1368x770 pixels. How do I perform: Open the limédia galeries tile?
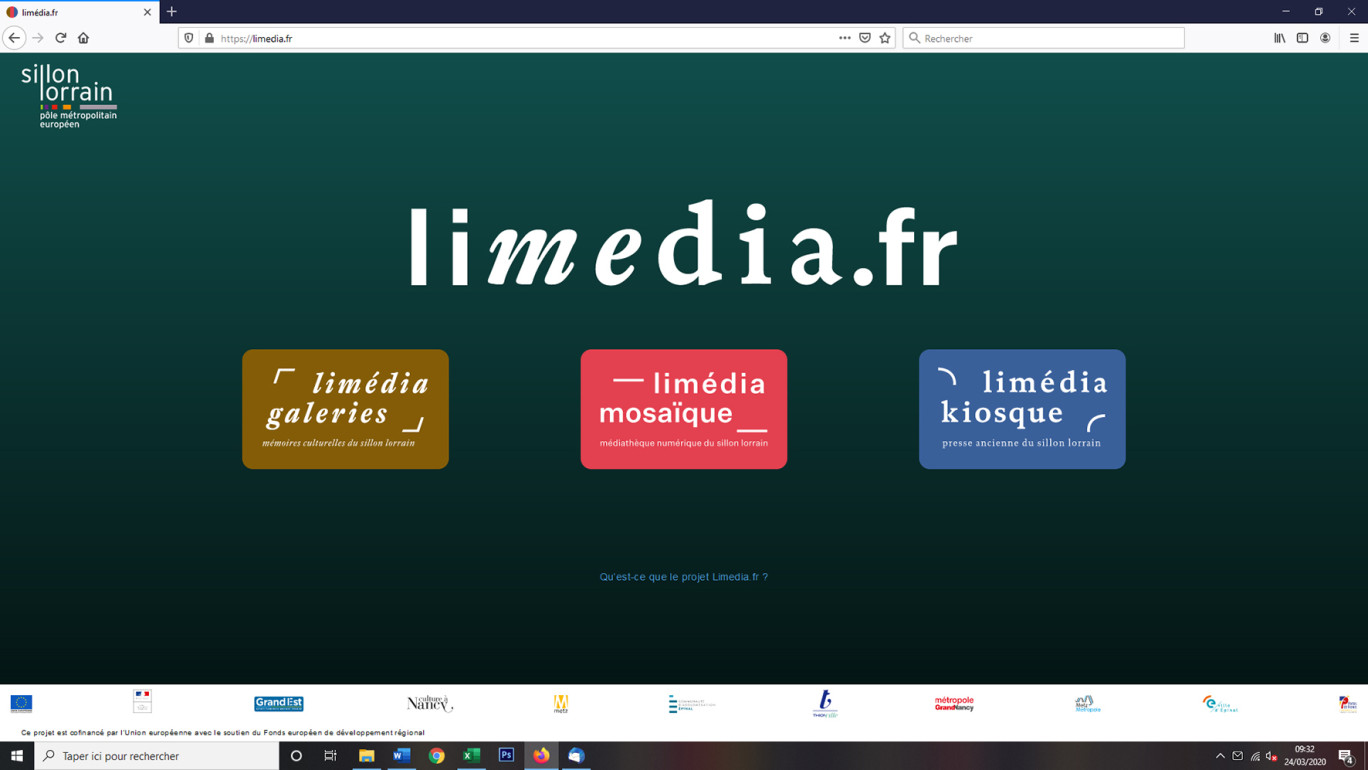345,409
